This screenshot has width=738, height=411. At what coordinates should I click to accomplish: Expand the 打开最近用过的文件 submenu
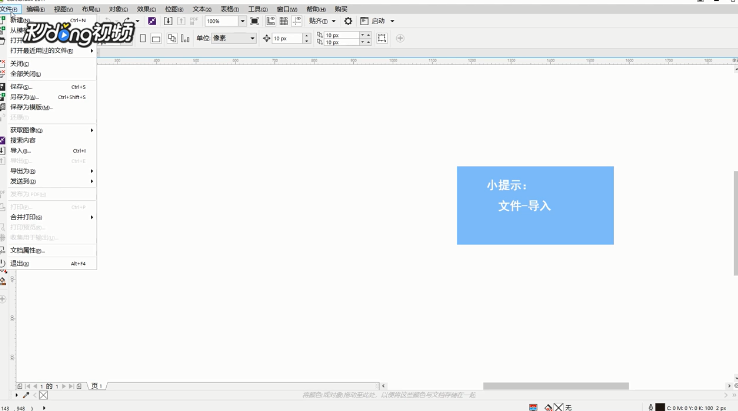48,50
